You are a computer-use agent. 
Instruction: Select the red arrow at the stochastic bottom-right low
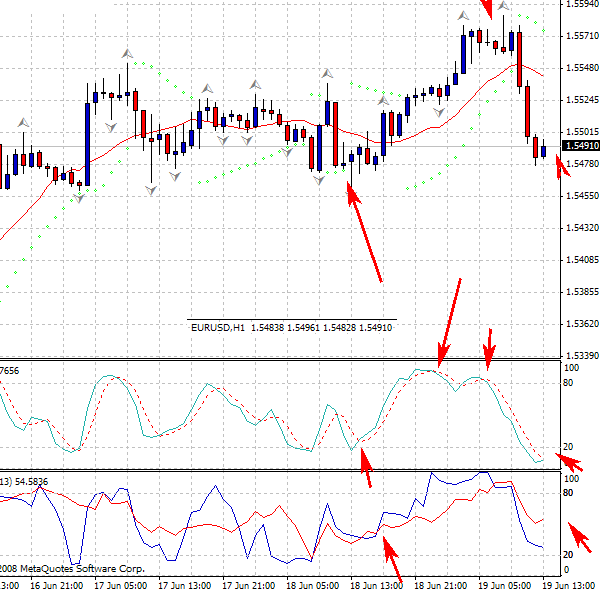[x=570, y=462]
